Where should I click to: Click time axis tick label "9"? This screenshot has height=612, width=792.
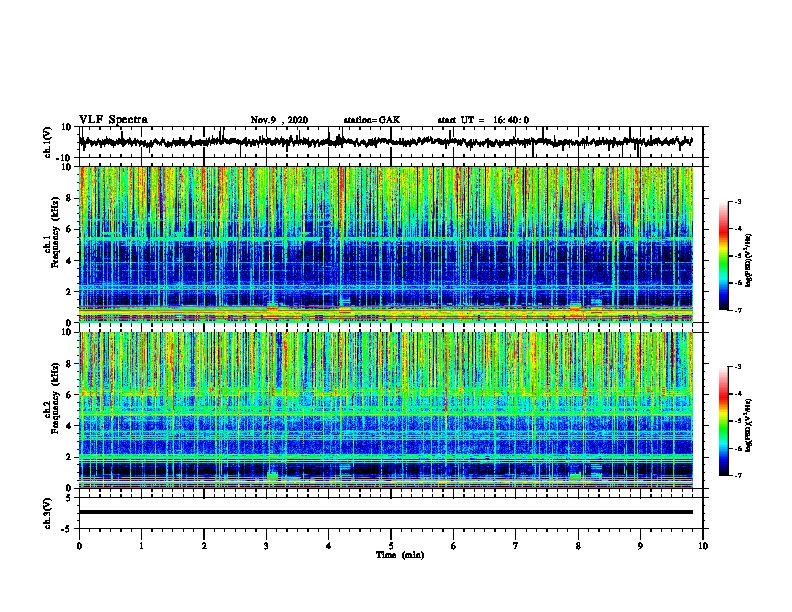(x=640, y=546)
